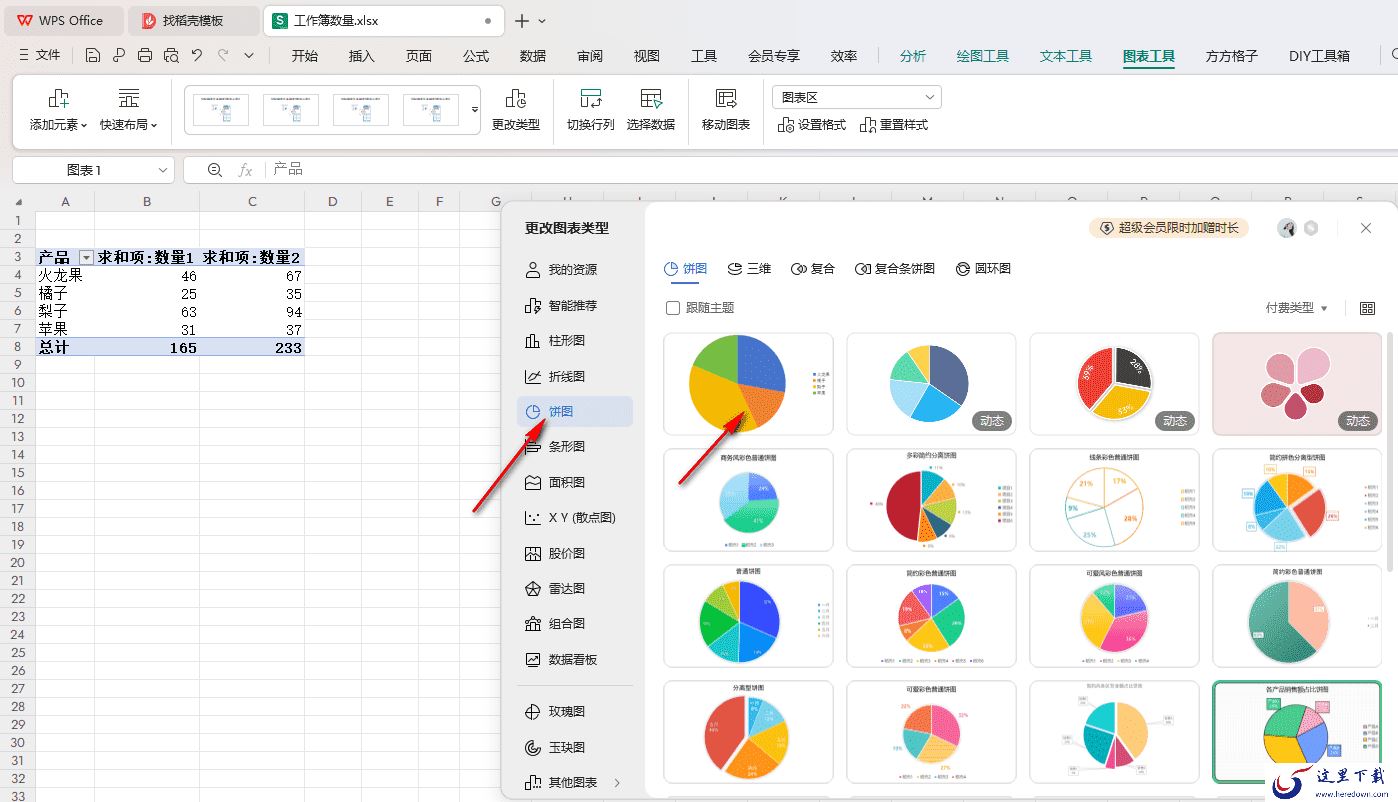
Task: Click the 移动图表 move chart icon
Action: [726, 98]
